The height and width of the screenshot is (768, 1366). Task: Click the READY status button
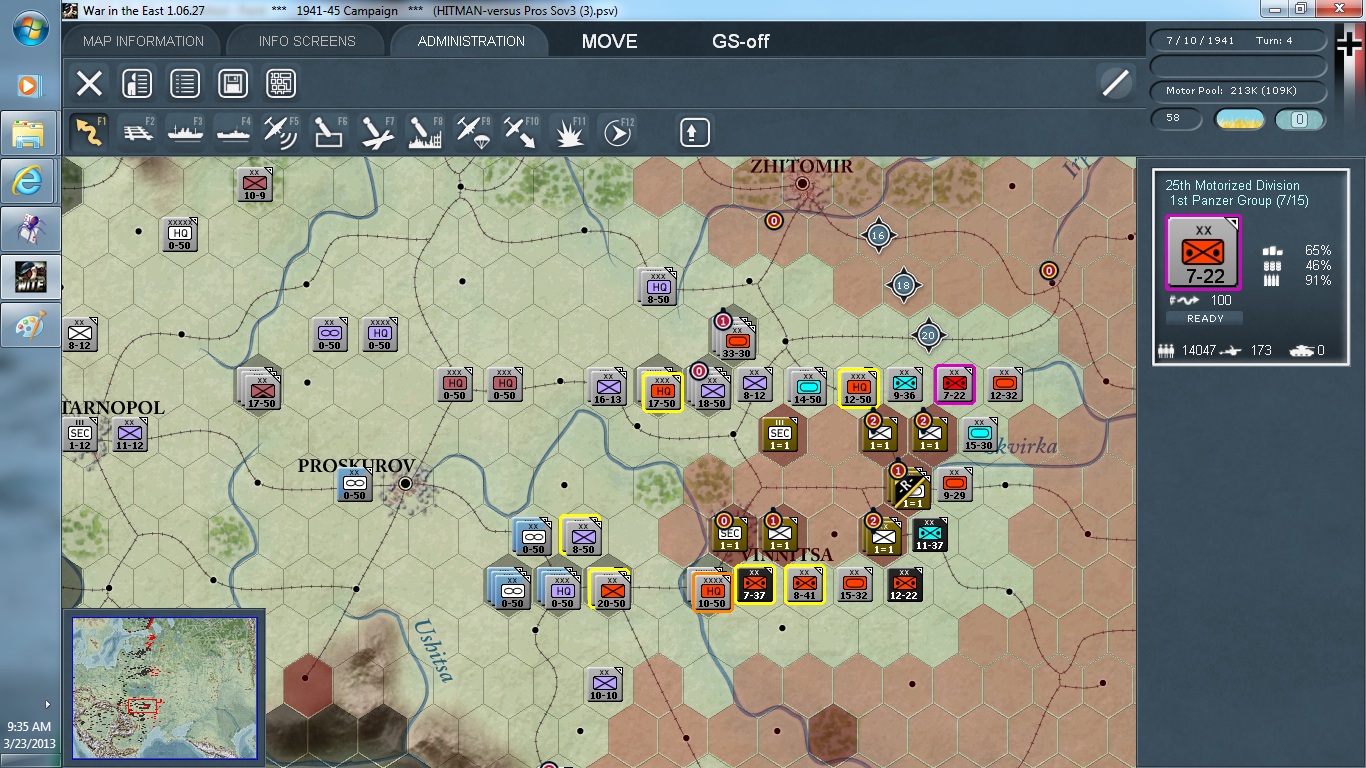(1205, 318)
